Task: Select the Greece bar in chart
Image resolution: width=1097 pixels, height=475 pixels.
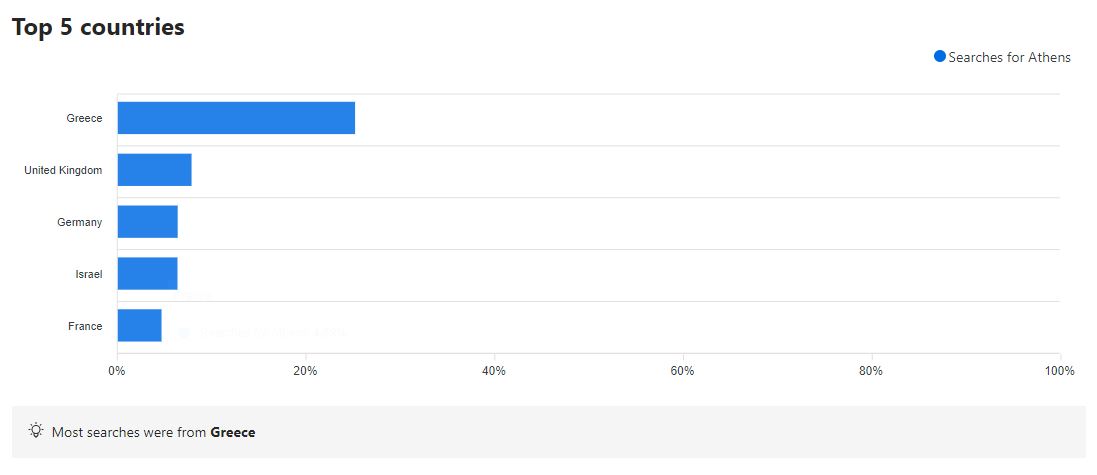Action: point(236,118)
